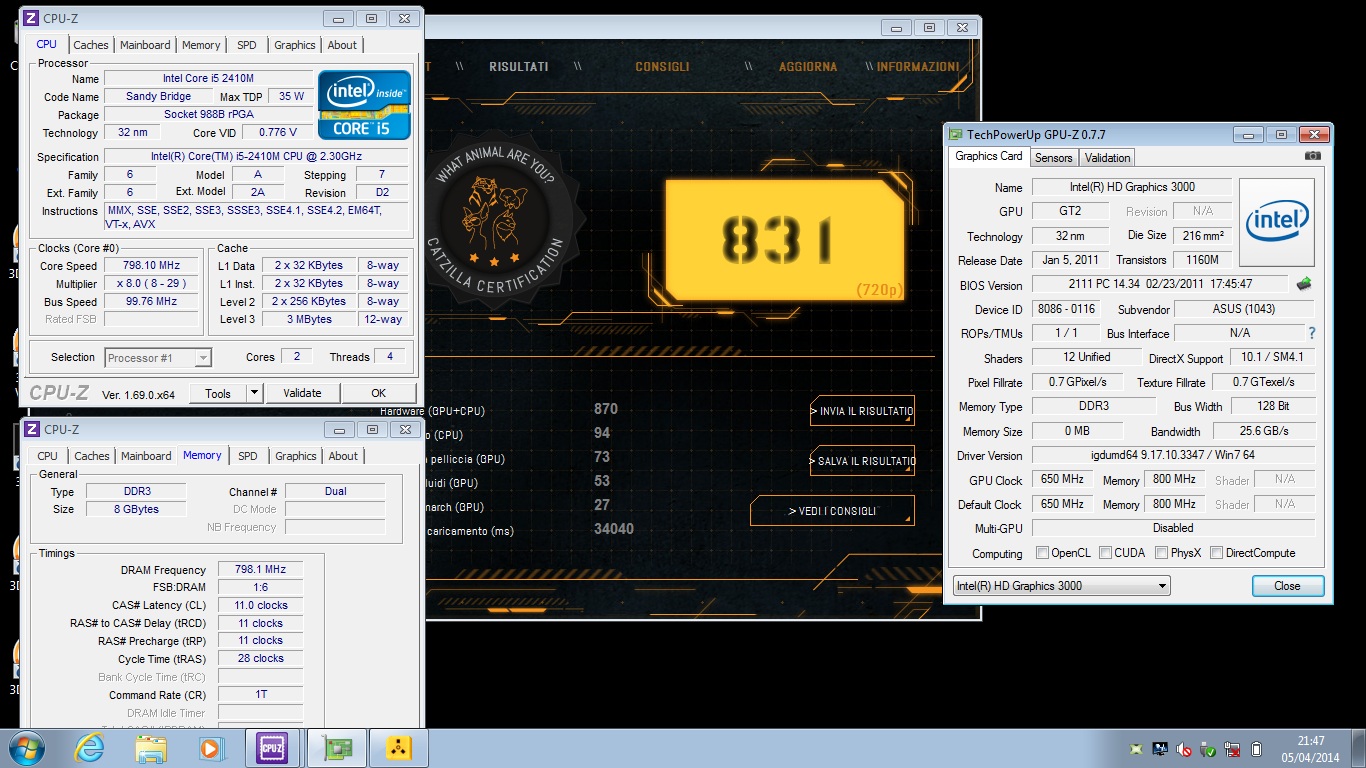Click the Core Speed value 798.10 MHz
This screenshot has height=768, width=1366.
(152, 266)
